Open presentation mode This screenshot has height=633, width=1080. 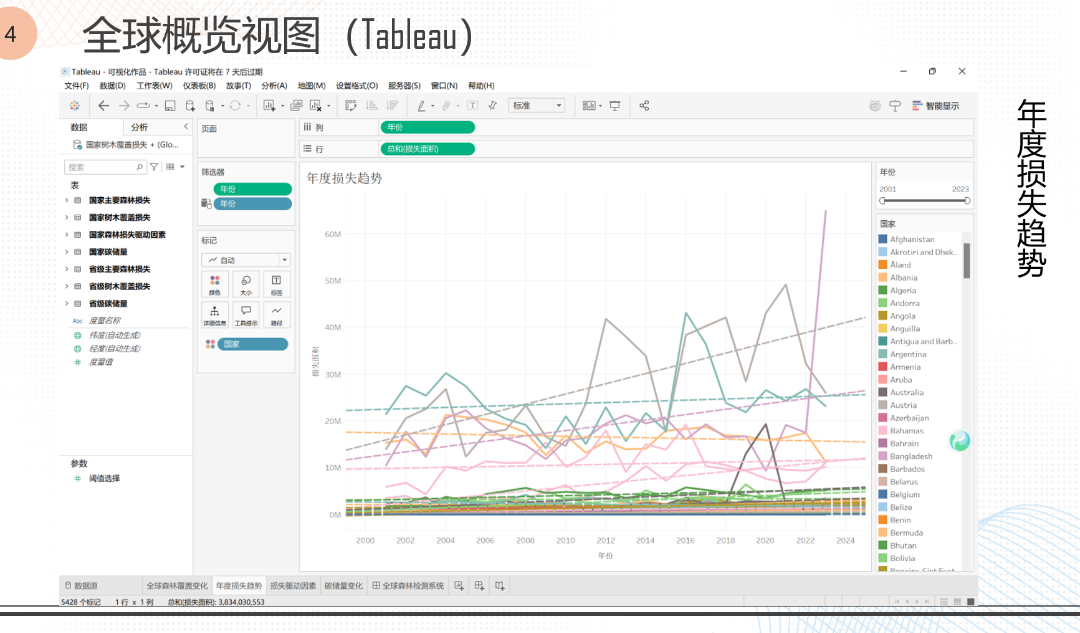click(x=615, y=105)
